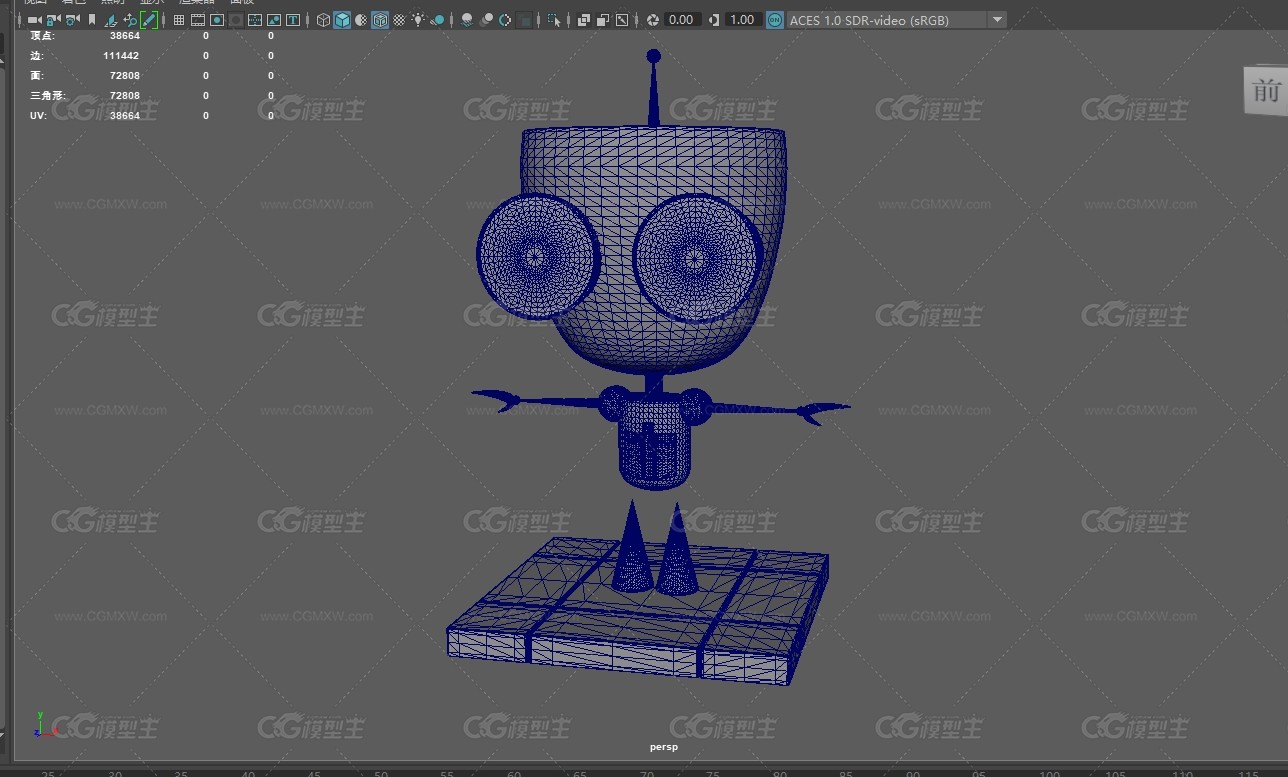
Task: Toggle viewport Shadows icon
Action: pos(437,20)
